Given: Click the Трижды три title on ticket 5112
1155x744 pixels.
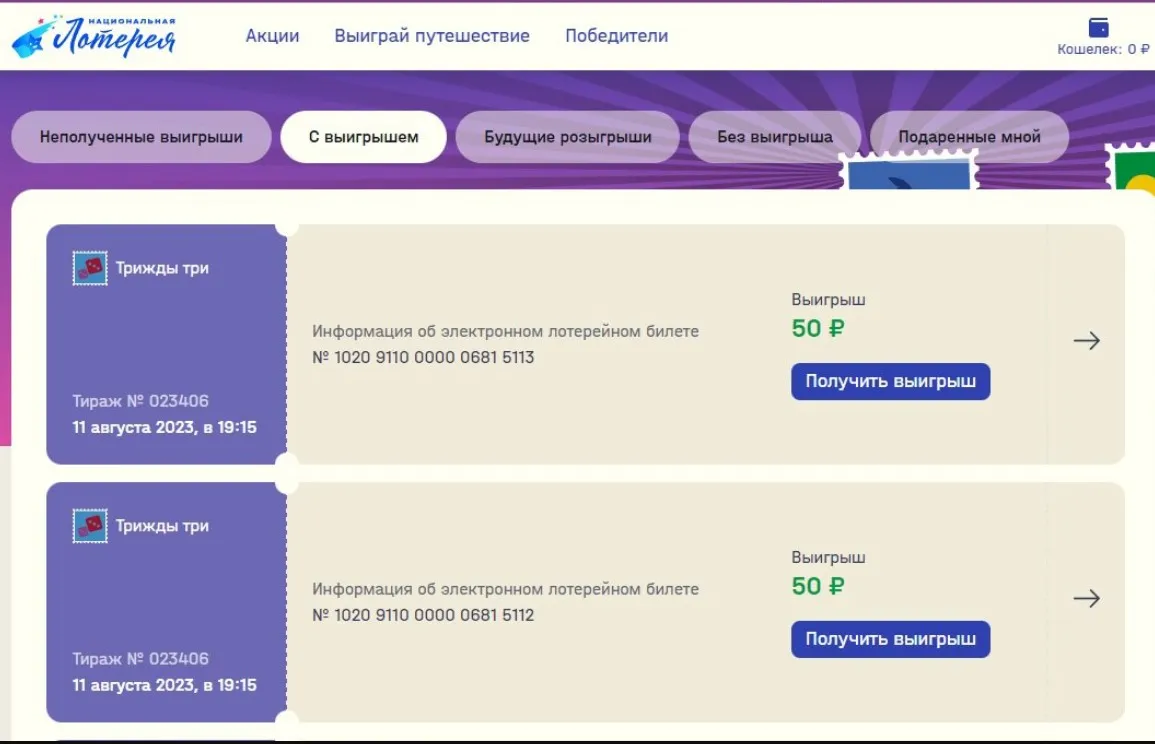Looking at the screenshot, I should click(x=162, y=526).
